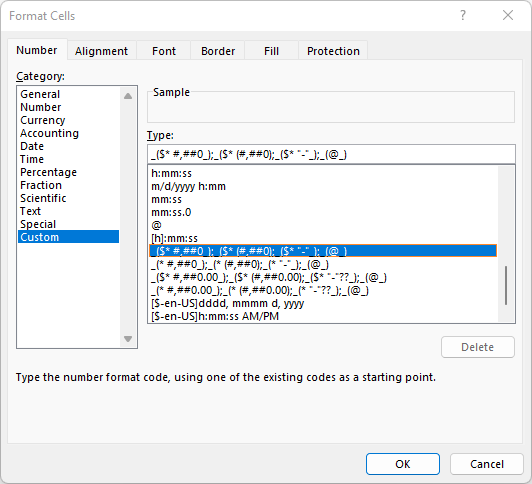Open the Border tab

(x=218, y=51)
